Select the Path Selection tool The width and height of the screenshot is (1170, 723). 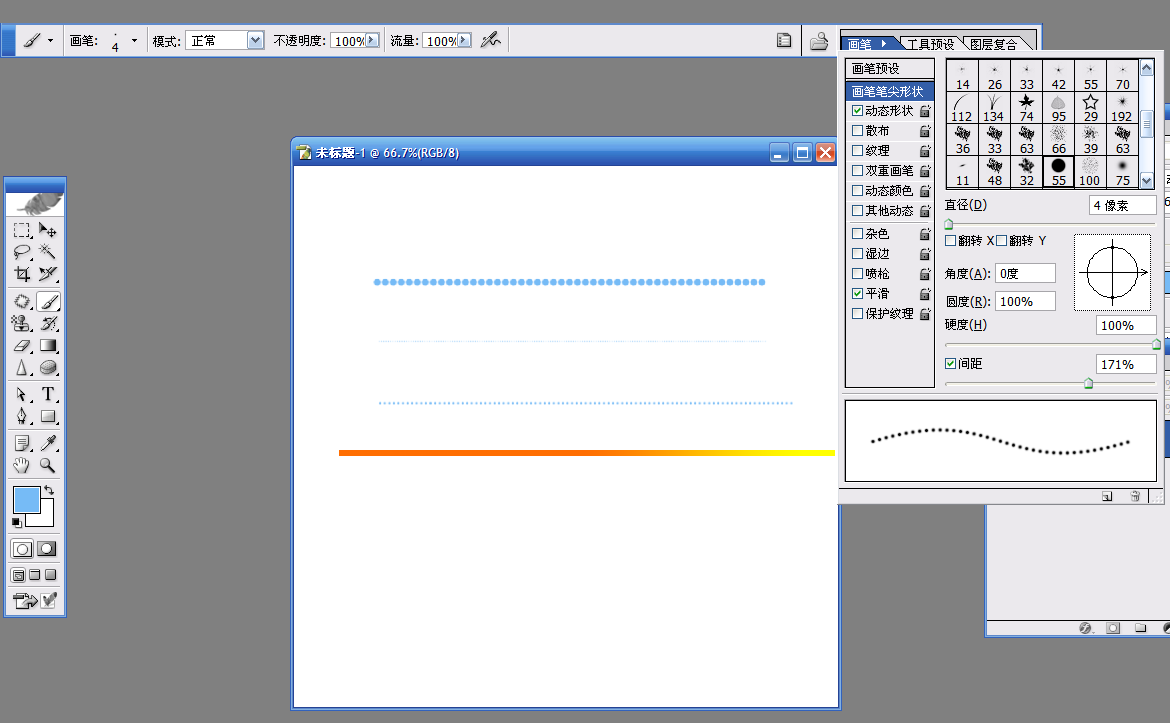coord(22,394)
